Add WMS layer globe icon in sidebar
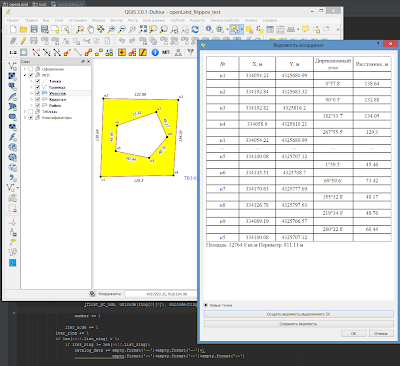Screen dimensions: 400x366 (12, 147)
